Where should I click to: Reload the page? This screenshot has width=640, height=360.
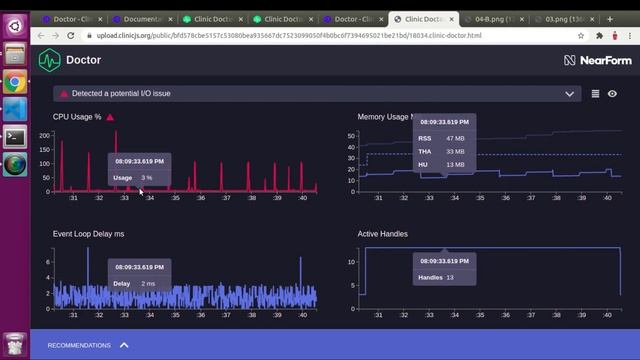tap(71, 36)
